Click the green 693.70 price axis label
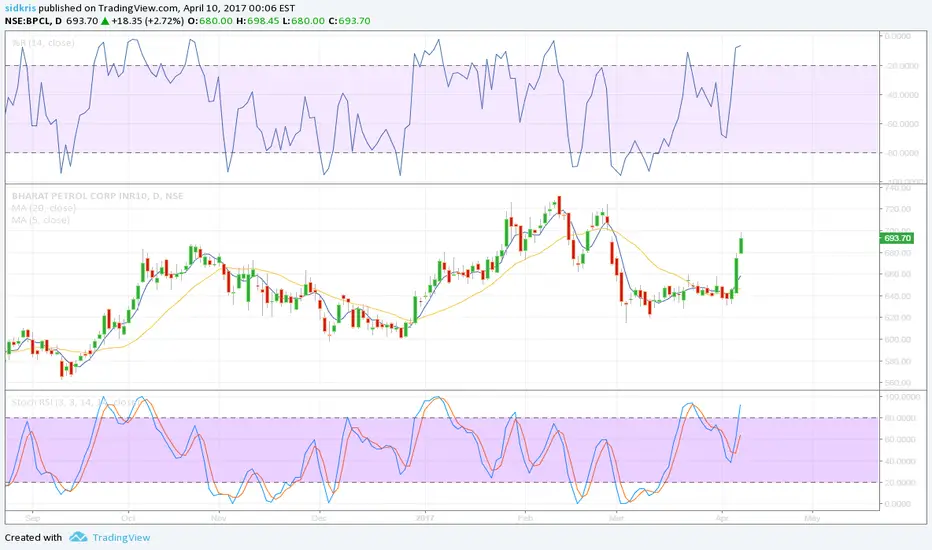The width and height of the screenshot is (932, 550). coord(896,238)
